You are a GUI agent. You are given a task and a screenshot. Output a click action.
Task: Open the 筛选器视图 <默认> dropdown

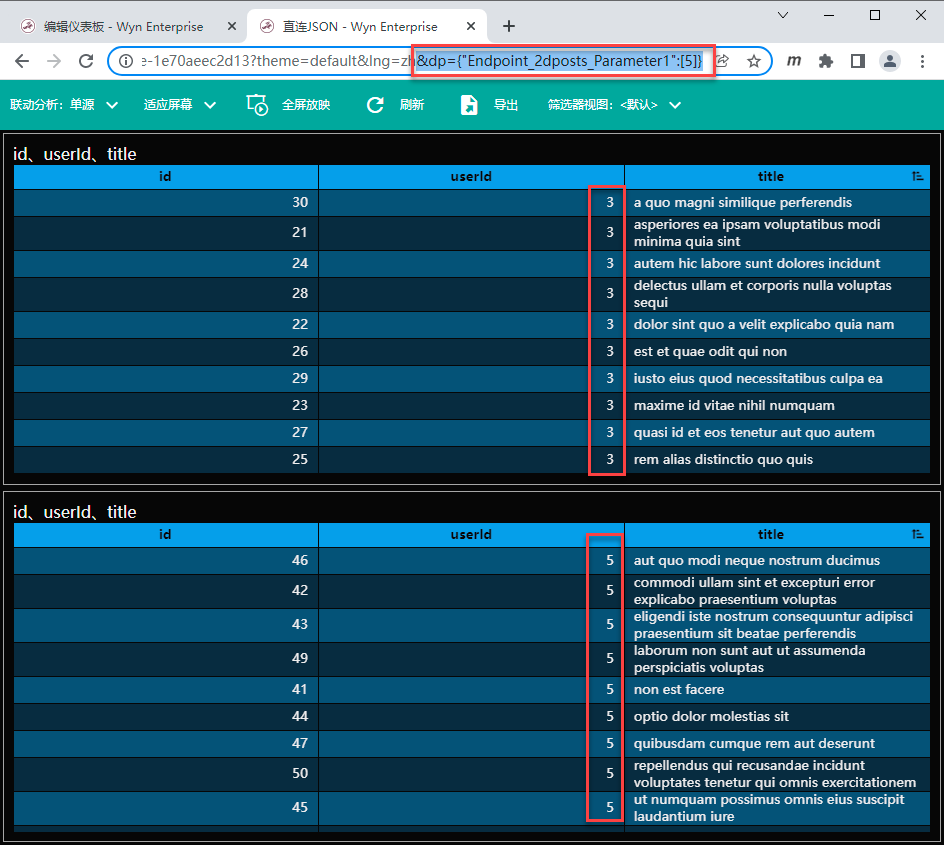click(x=614, y=105)
